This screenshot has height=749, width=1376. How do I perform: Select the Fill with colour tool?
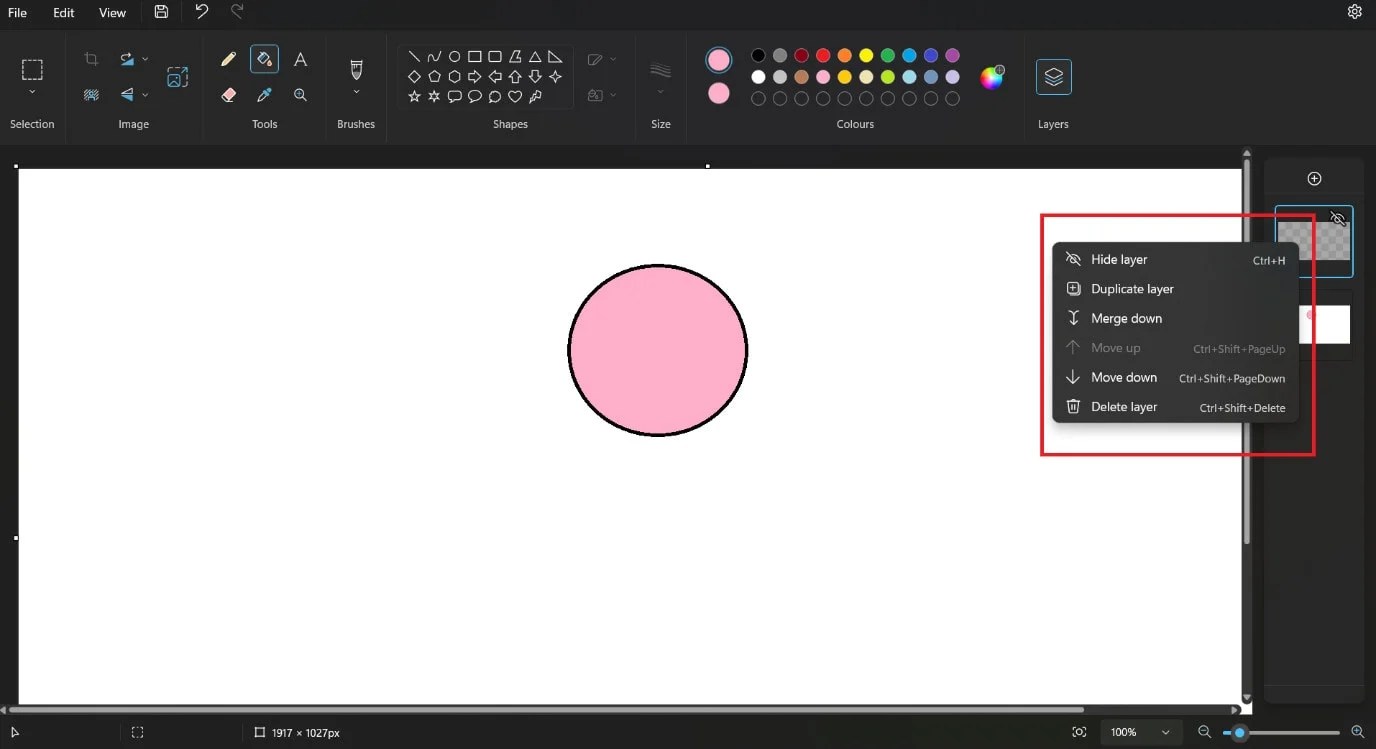point(264,58)
